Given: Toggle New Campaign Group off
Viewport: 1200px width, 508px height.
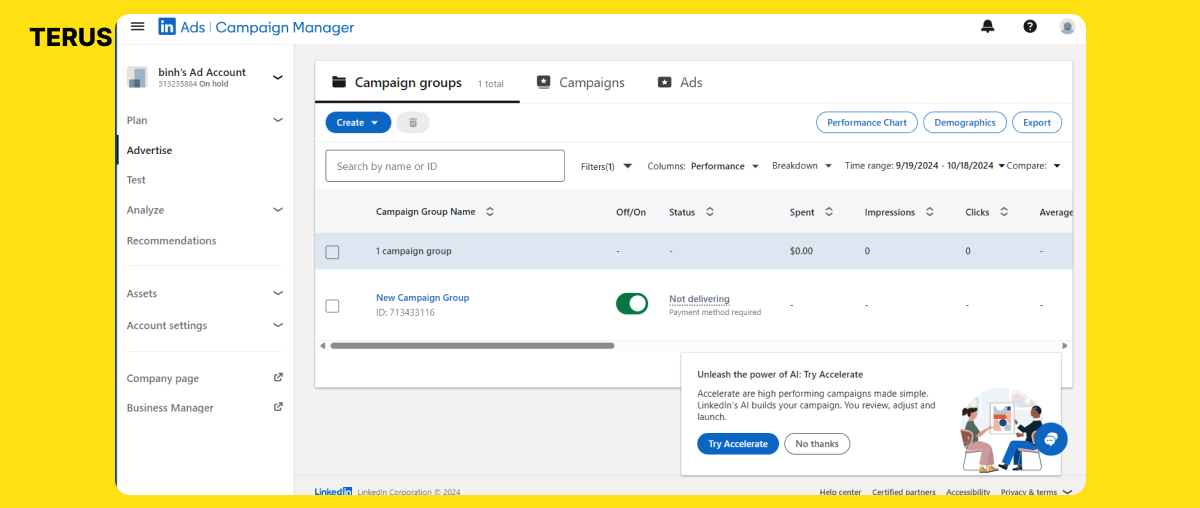Looking at the screenshot, I should pos(632,303).
